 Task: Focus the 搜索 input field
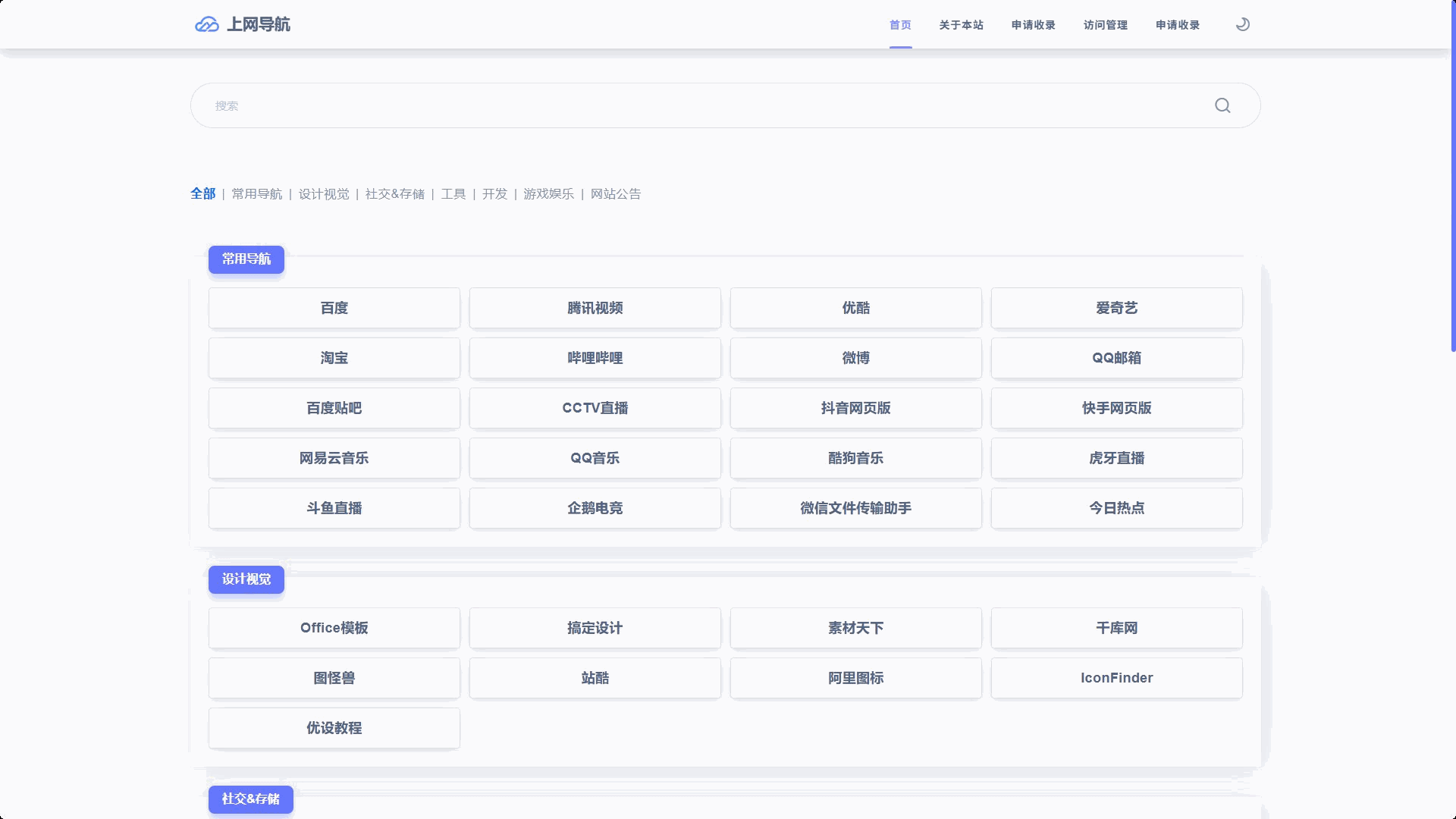pos(725,105)
